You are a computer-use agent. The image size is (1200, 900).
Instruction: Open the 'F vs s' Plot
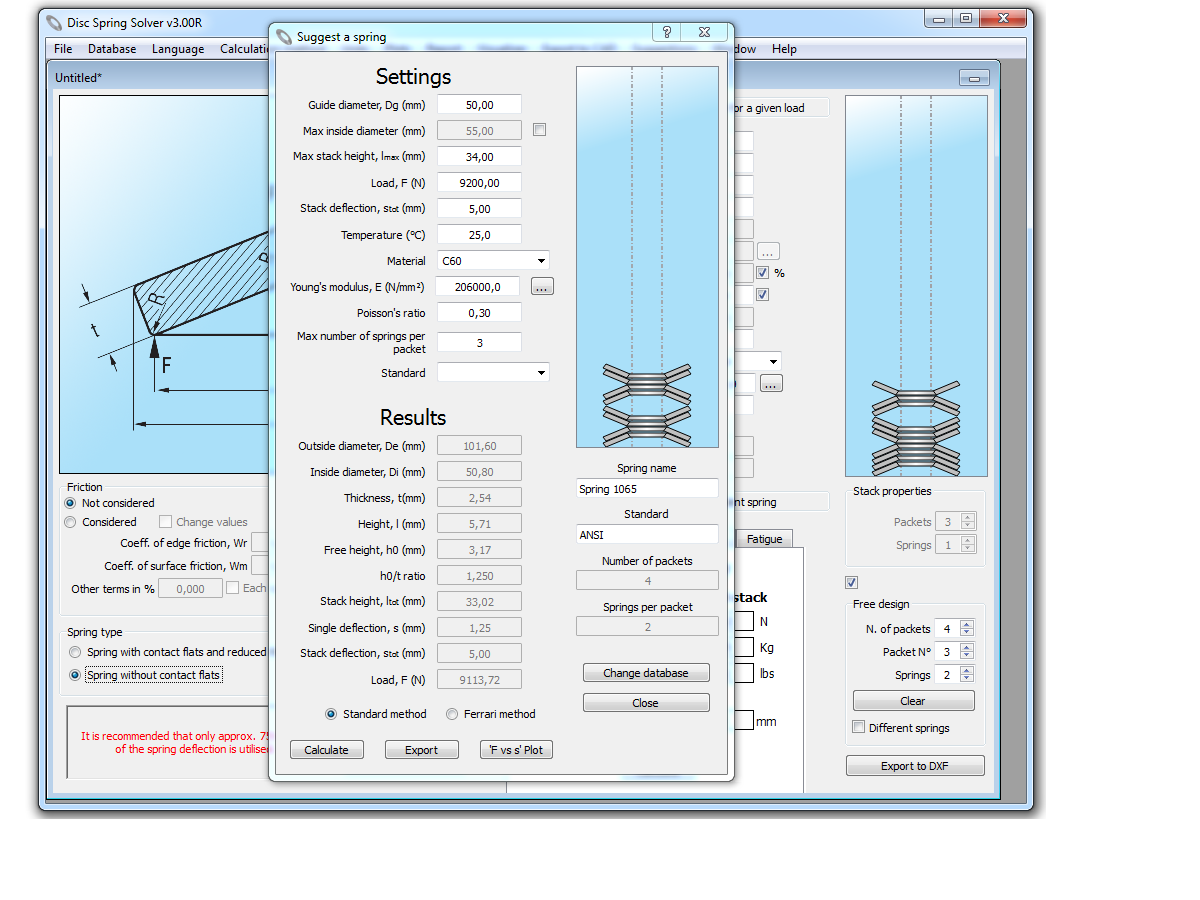(x=516, y=750)
